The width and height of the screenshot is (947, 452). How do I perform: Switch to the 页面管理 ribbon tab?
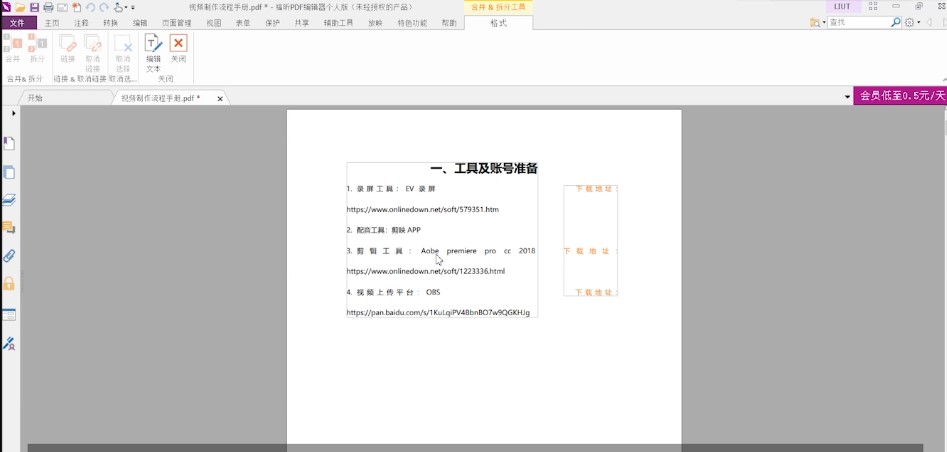point(177,22)
